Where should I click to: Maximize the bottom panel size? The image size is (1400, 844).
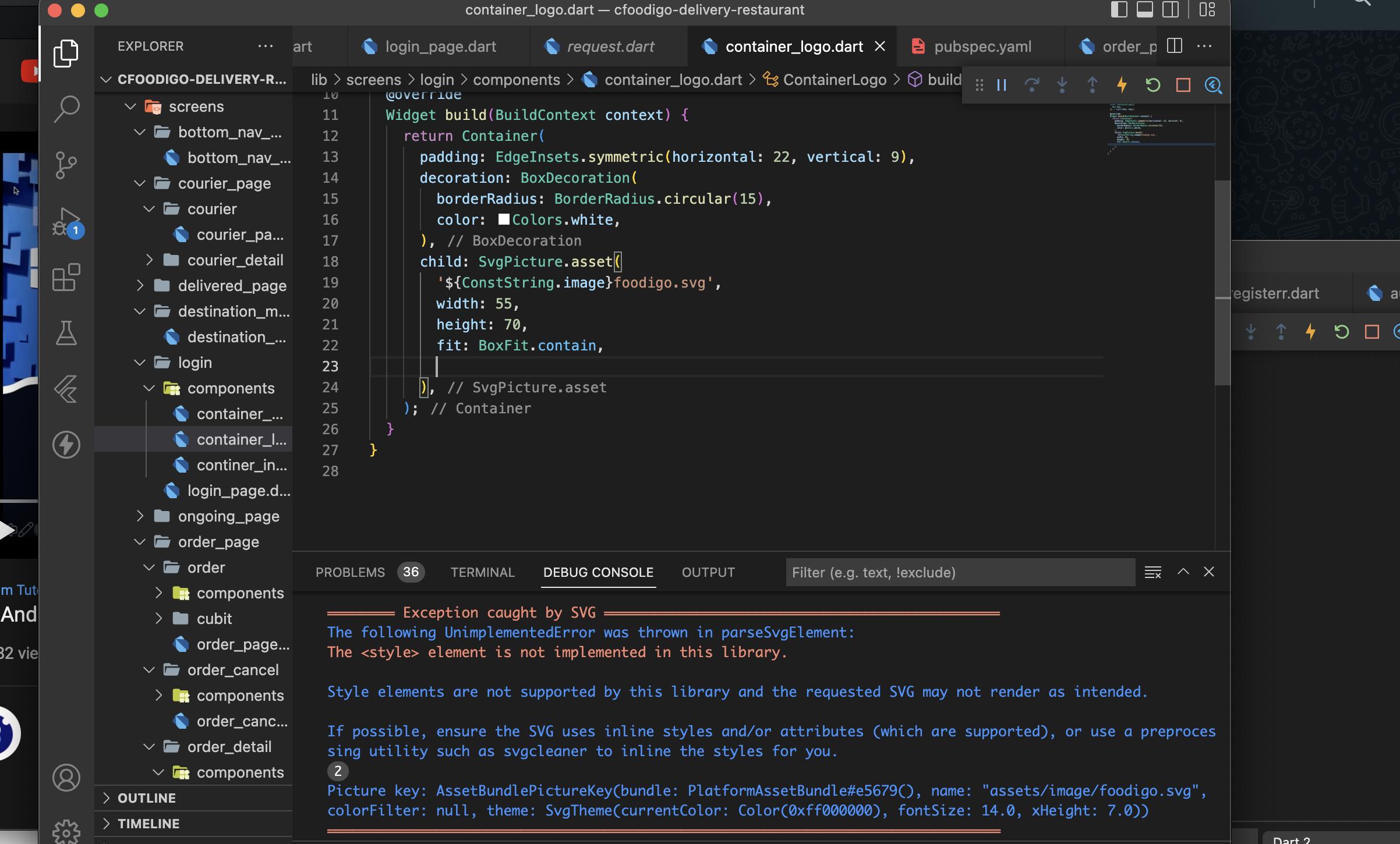tap(1183, 572)
